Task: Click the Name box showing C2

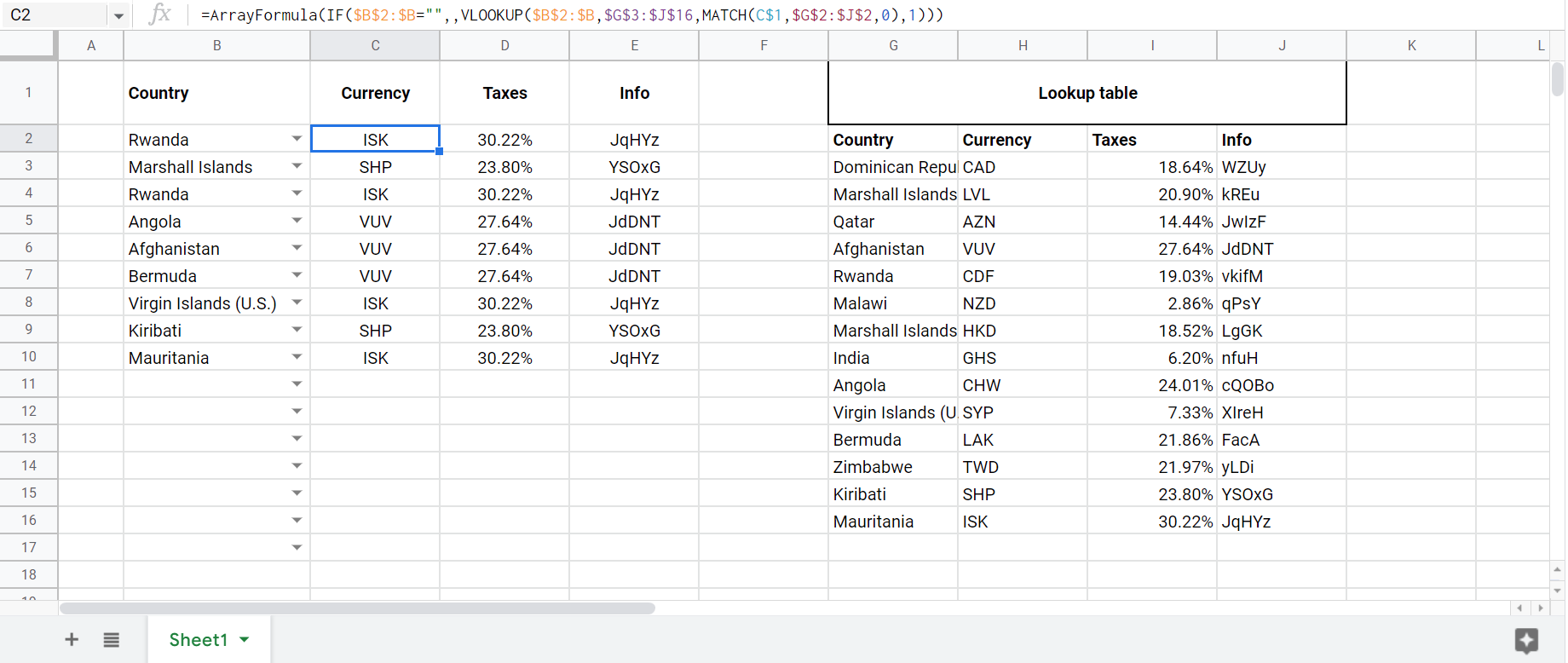Action: coord(55,14)
